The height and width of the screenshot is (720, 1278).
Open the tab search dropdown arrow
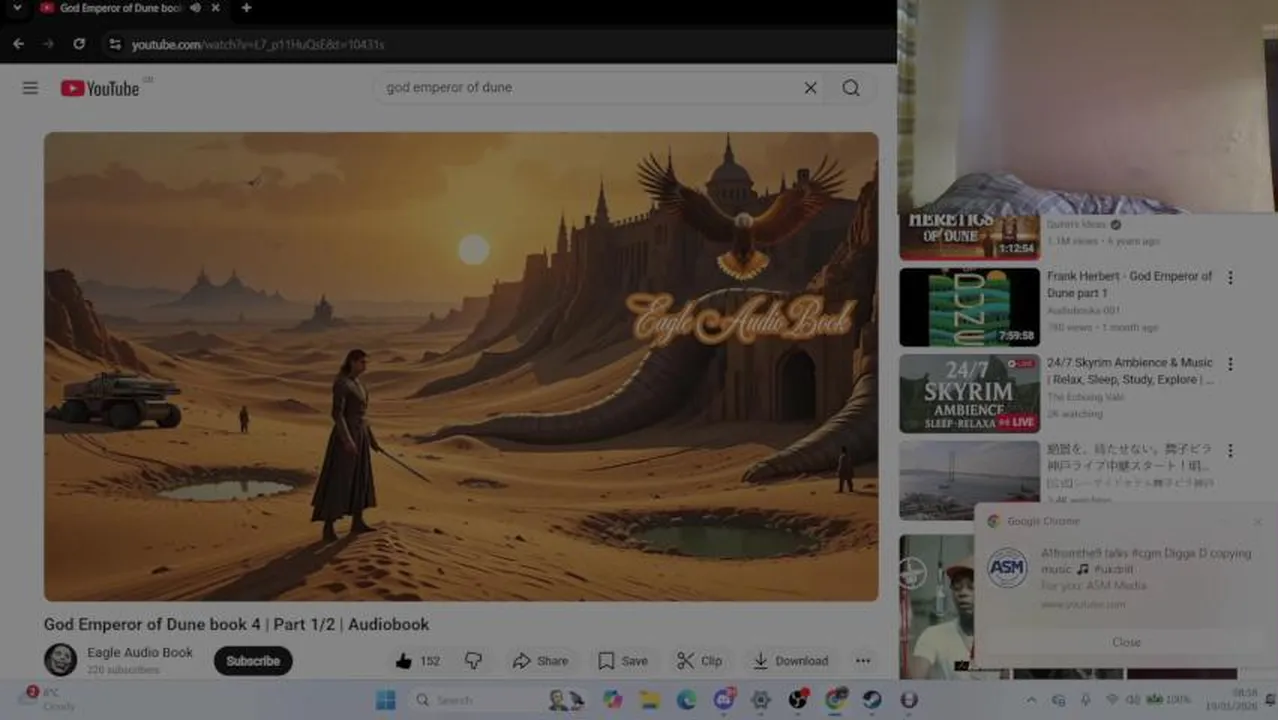16,8
